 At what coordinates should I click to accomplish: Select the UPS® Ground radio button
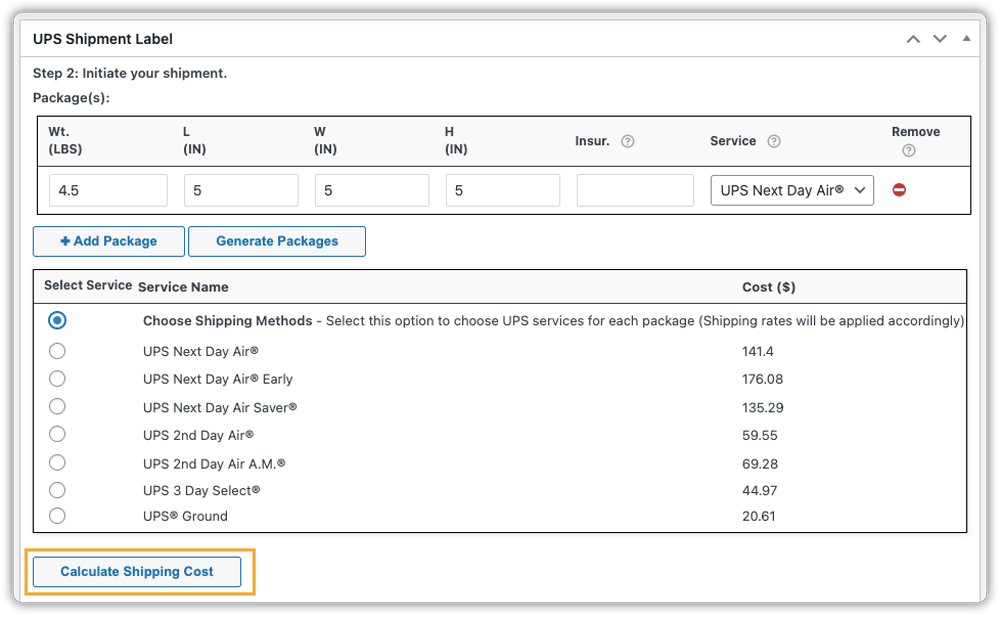(x=57, y=516)
